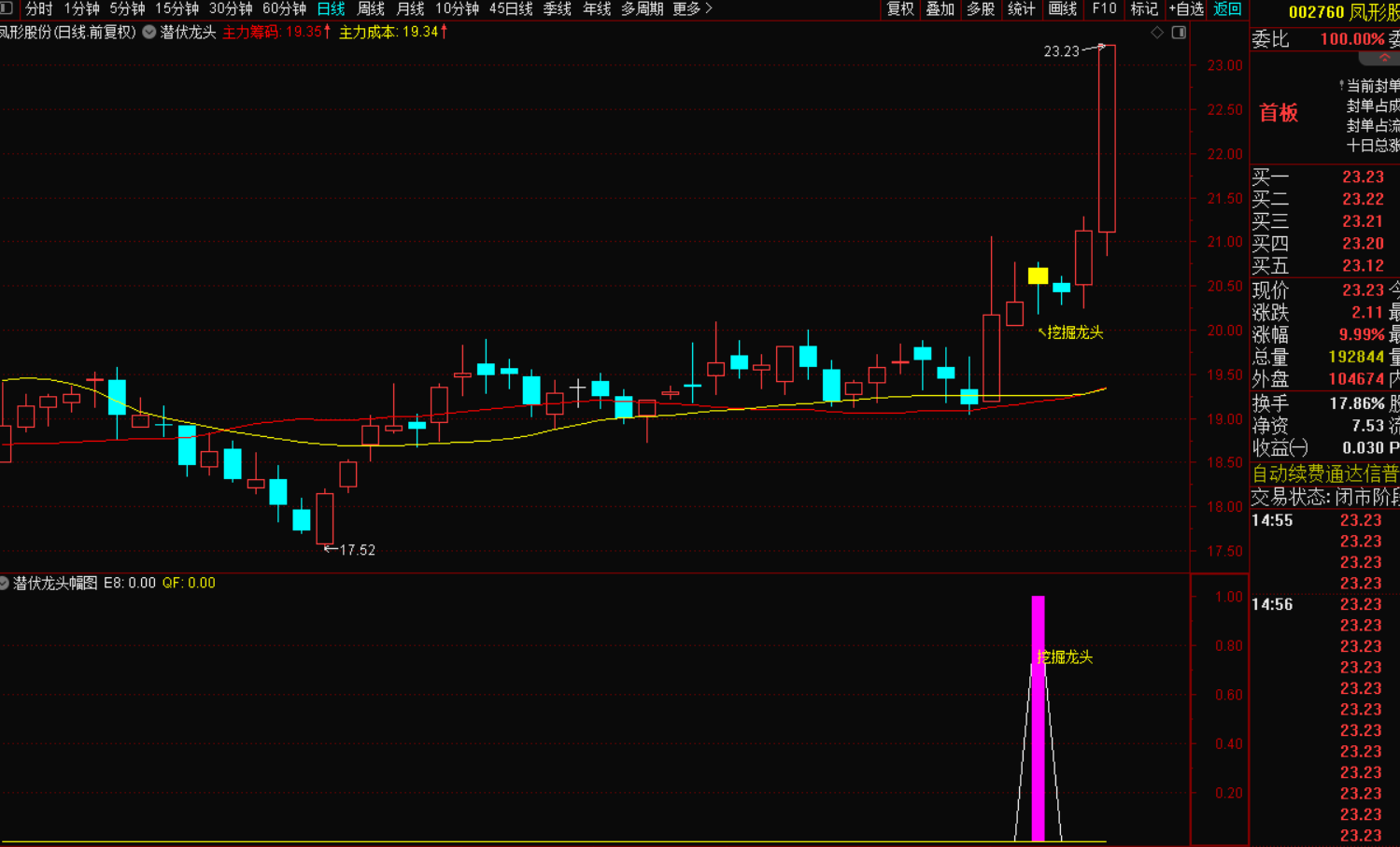This screenshot has height=847, width=1400.
Task: Select the 60分钟 chart period
Action: coord(284,8)
